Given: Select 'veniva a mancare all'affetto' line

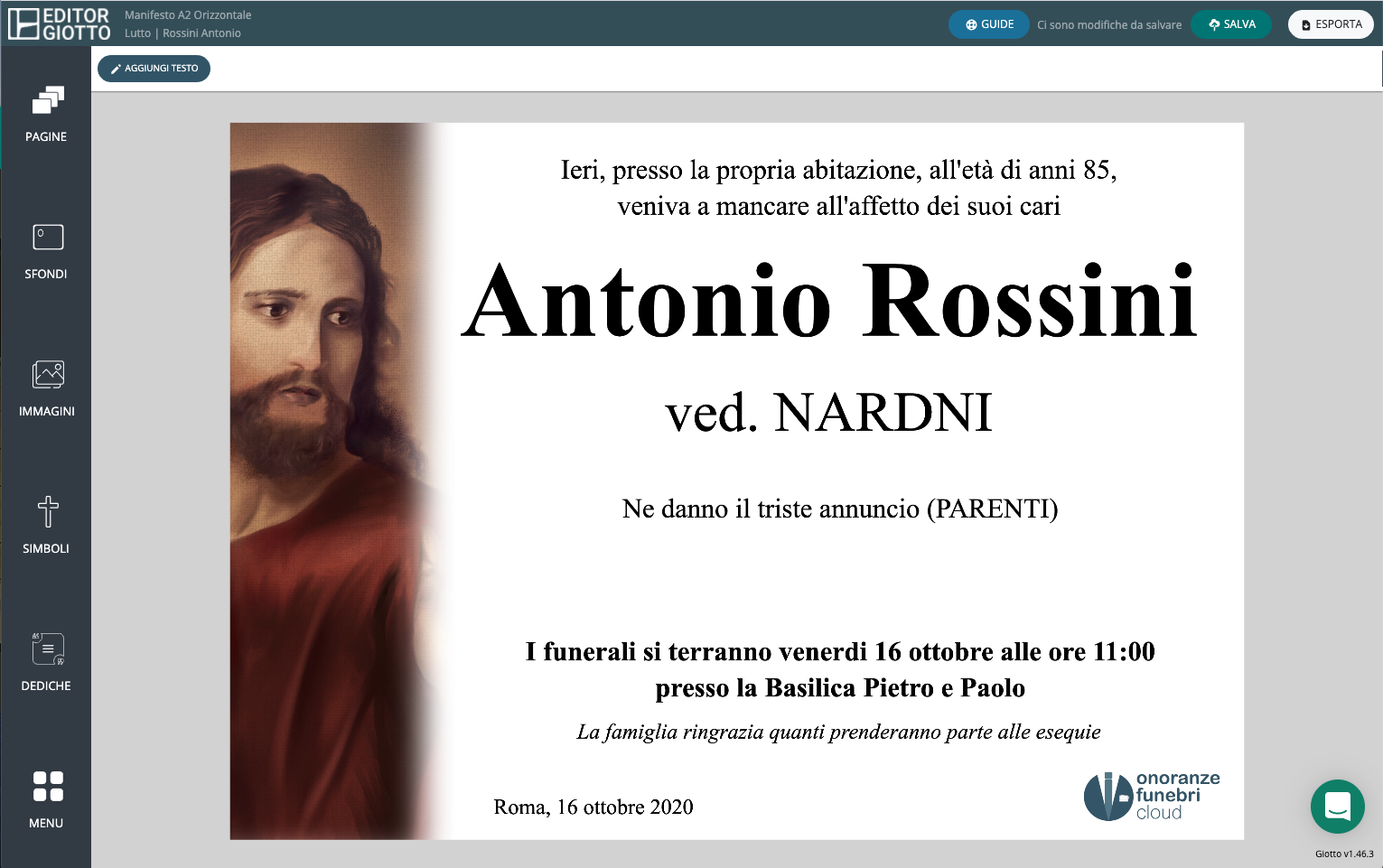Looking at the screenshot, I should click(838, 206).
